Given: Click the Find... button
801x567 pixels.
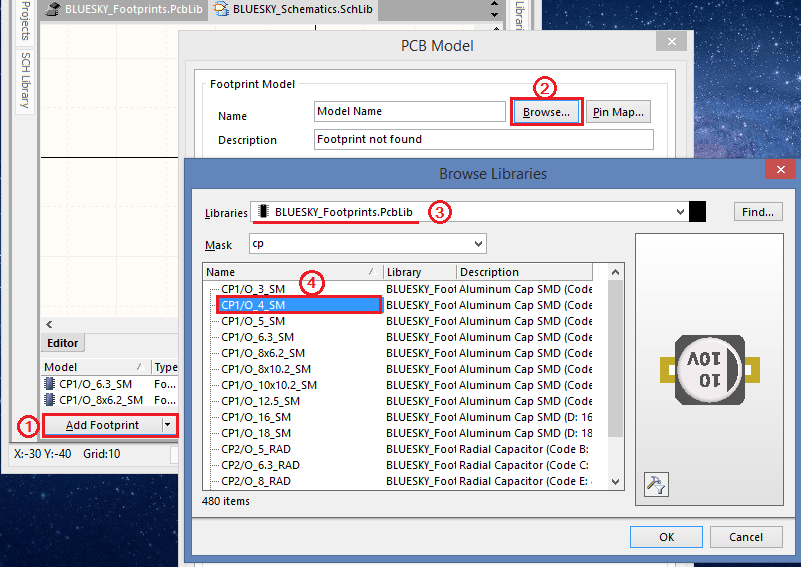Looking at the screenshot, I should coord(758,211).
